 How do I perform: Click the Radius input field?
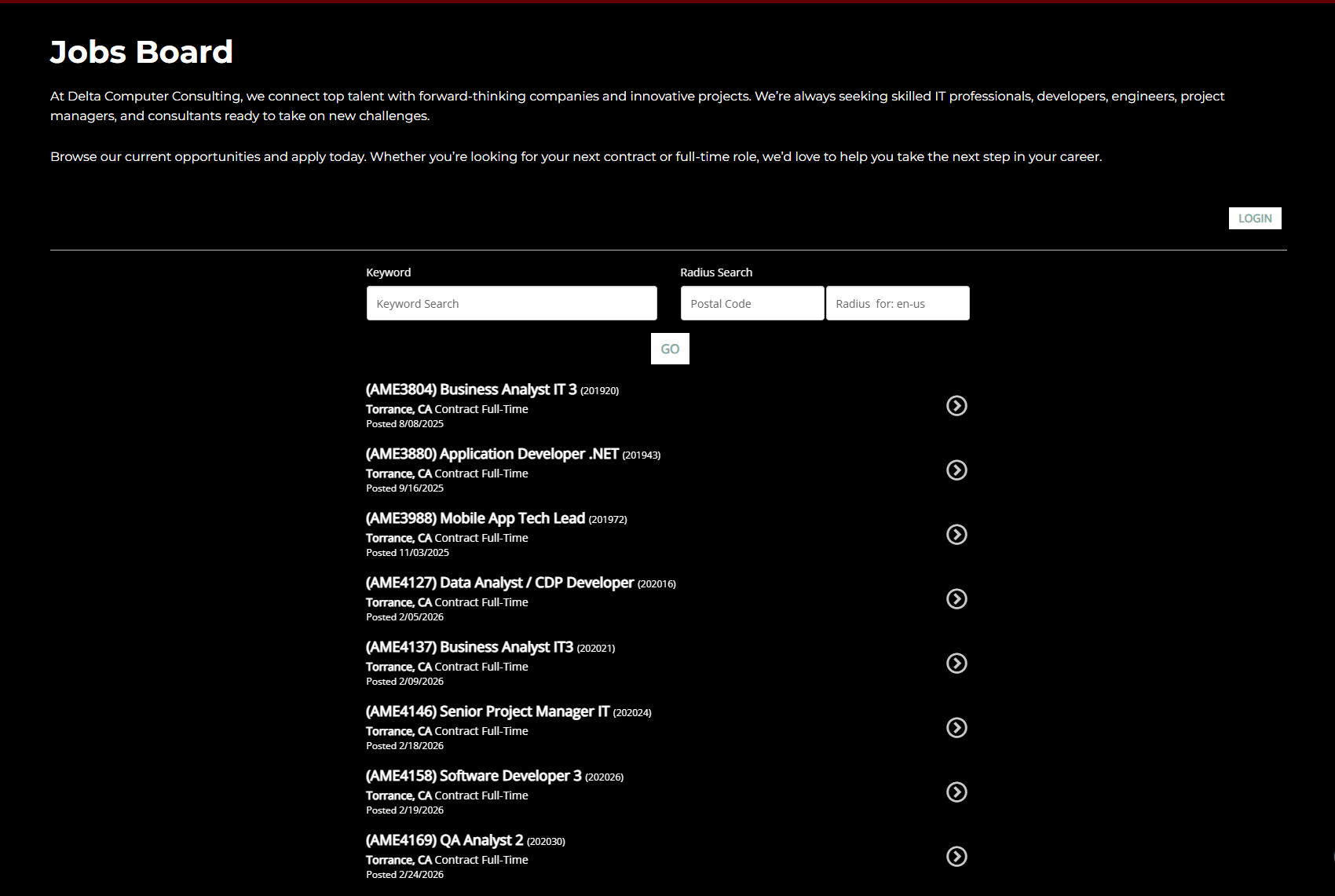click(x=898, y=303)
